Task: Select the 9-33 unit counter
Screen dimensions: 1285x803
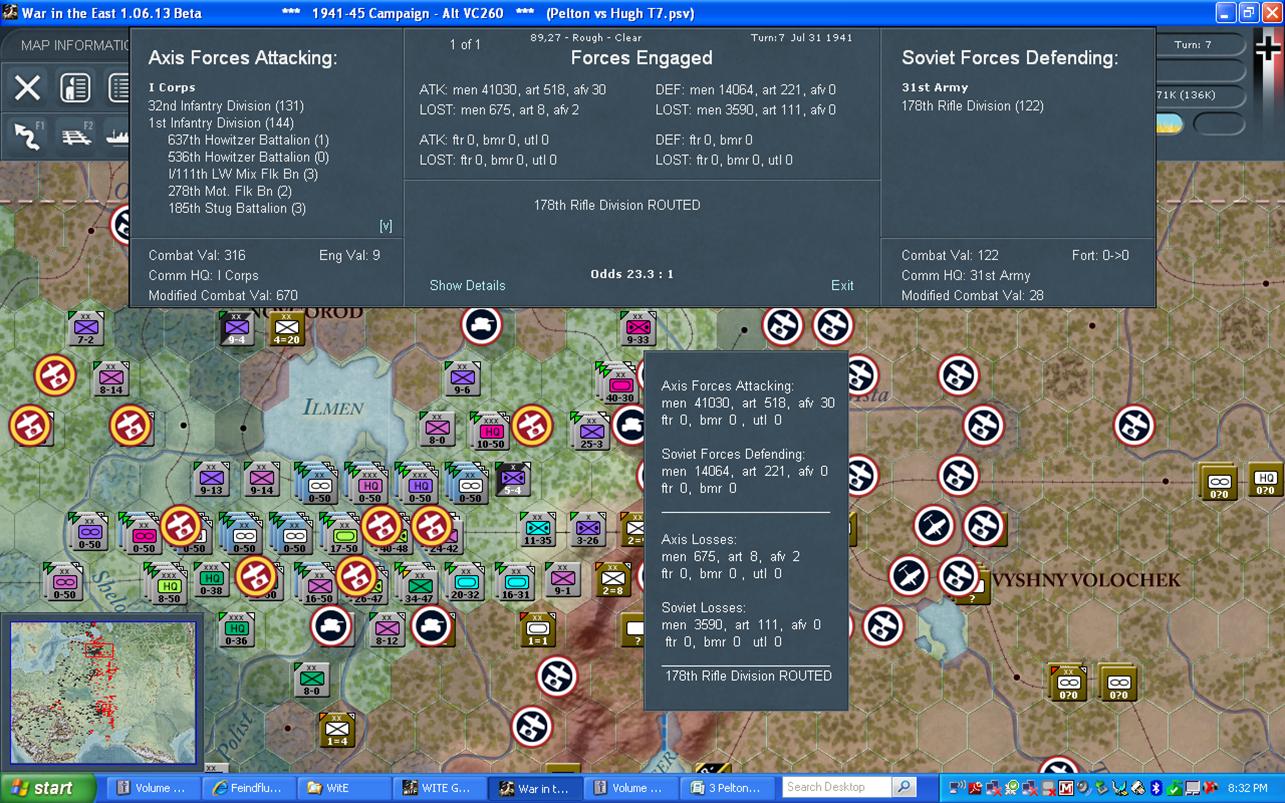Action: [x=637, y=328]
